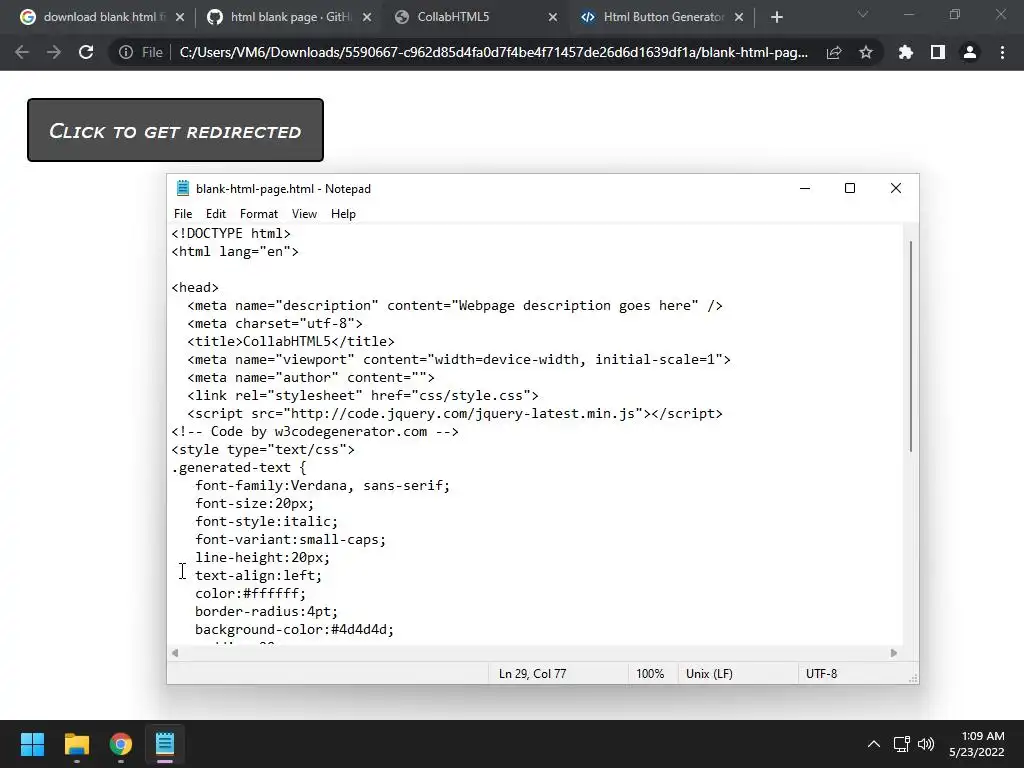Click the '<title>CollabHTML5</title>' line
Screen dimensions: 1024x768
click(x=291, y=341)
